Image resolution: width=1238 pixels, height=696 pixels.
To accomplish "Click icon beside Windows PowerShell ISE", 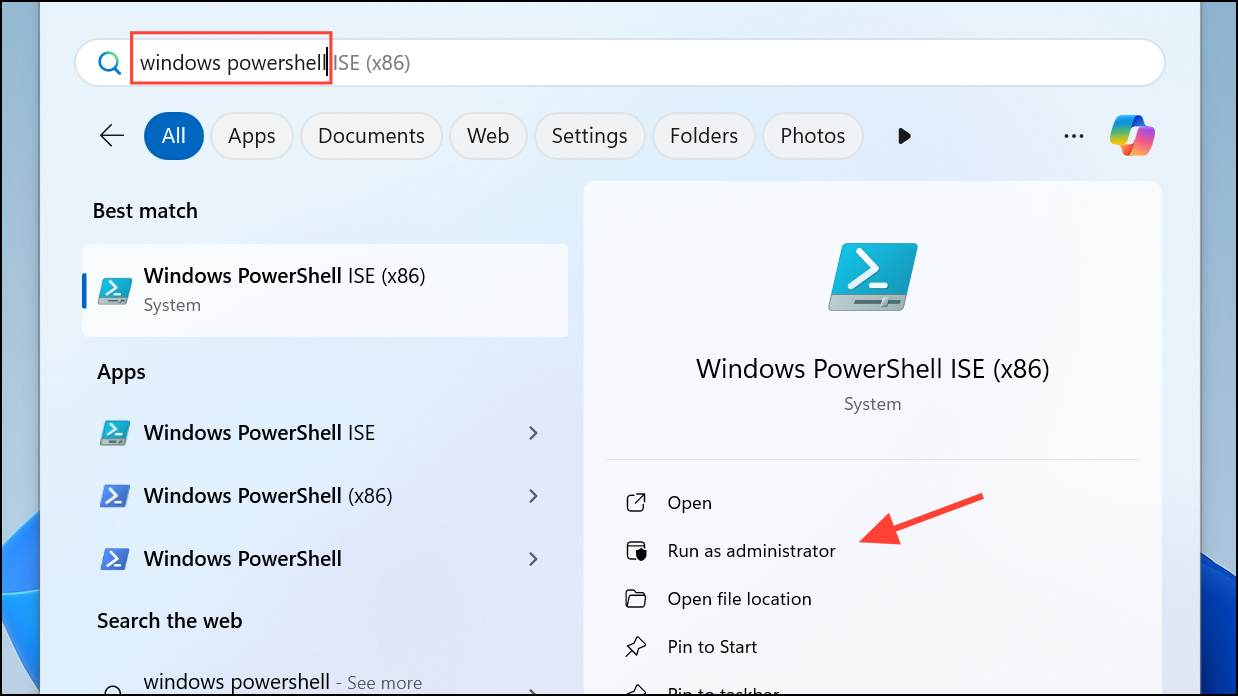I will coord(115,433).
